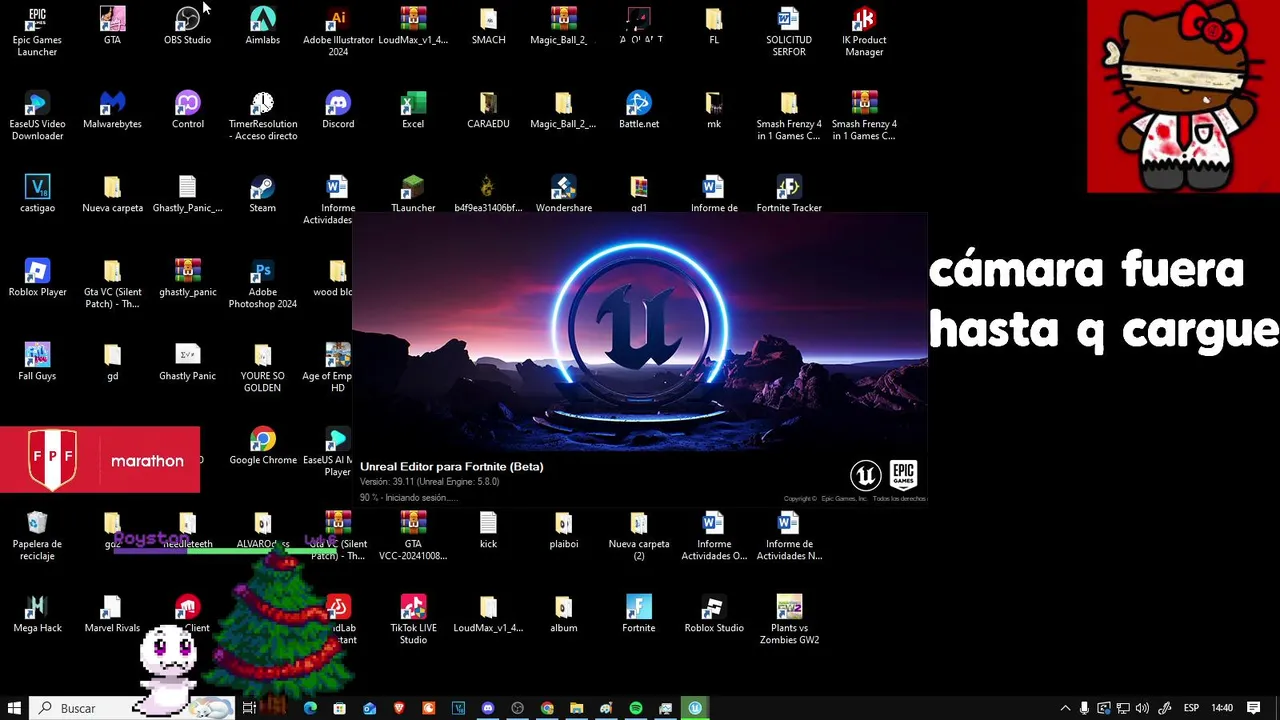Open Brave browser from the taskbar
Screen dimensions: 1280x720
tap(399, 708)
